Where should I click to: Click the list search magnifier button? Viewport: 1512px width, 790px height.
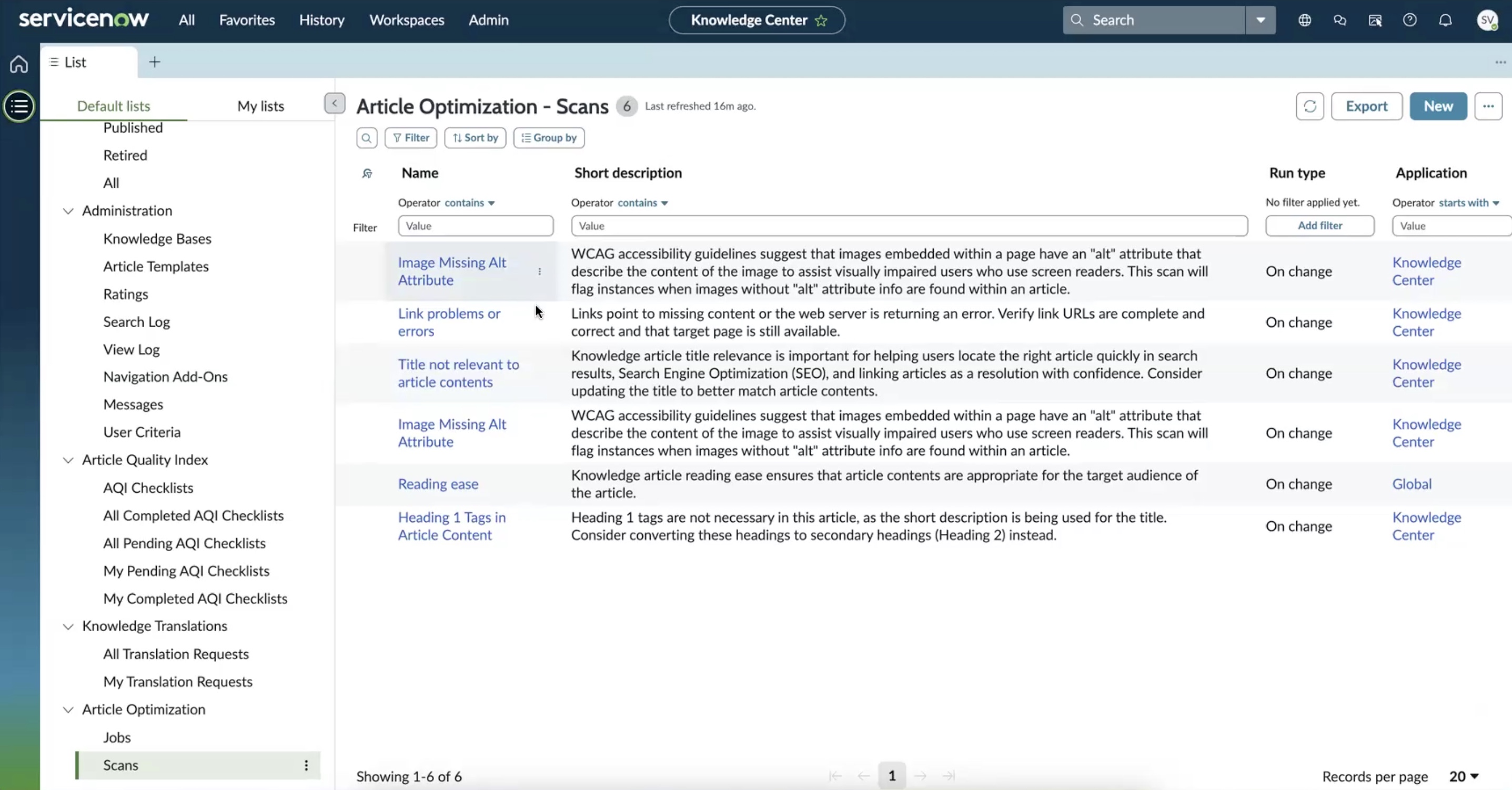click(x=366, y=138)
